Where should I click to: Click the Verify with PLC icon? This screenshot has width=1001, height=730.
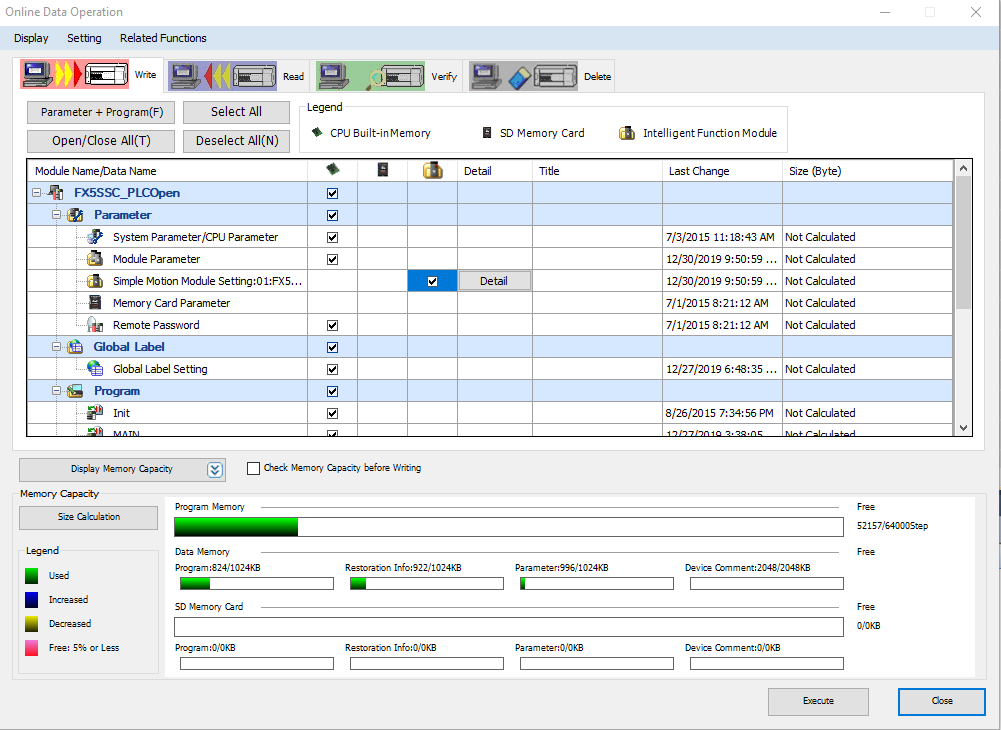coord(371,76)
